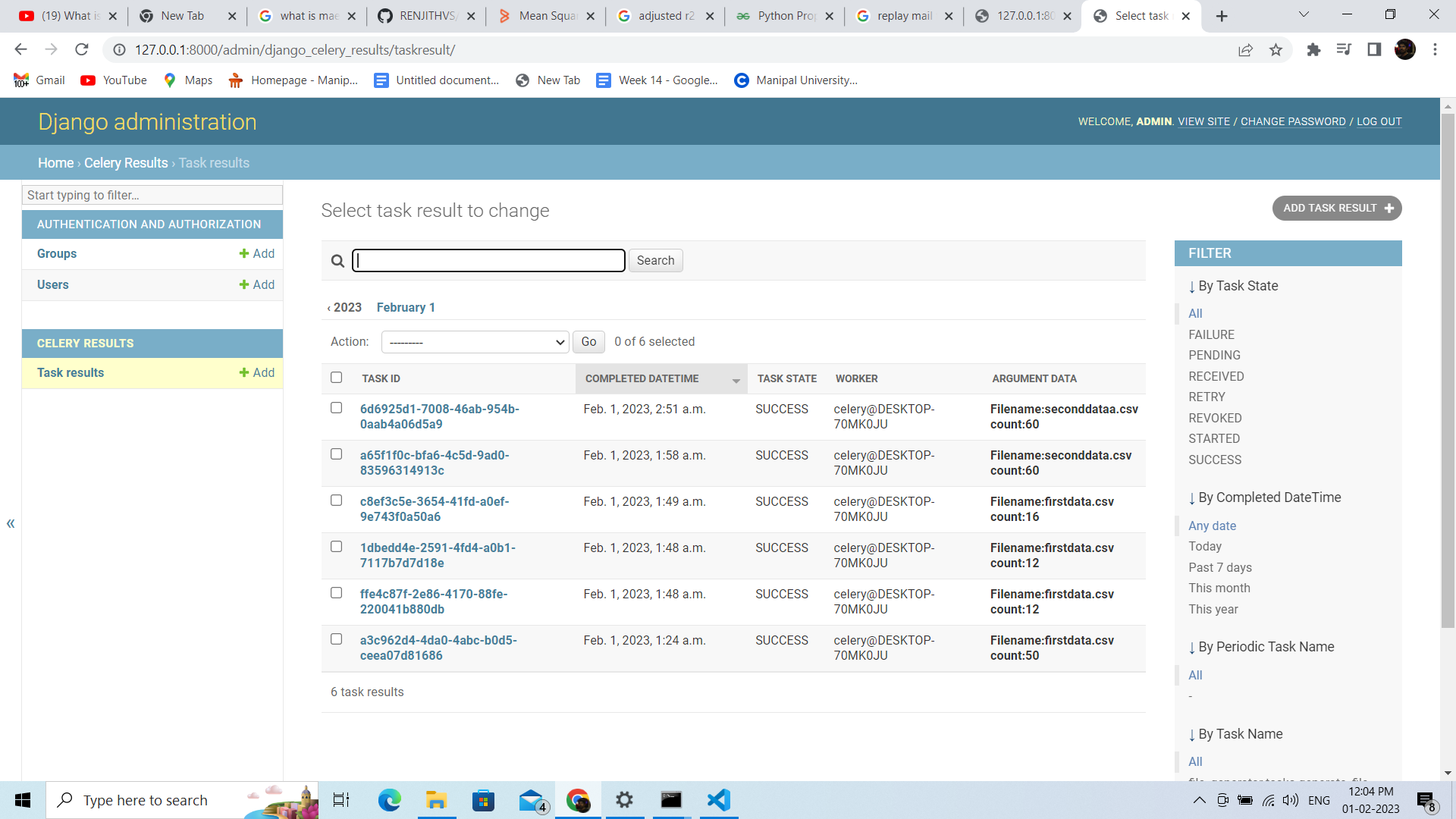The width and height of the screenshot is (1456, 819).
Task: Reload the page with refresh icon
Action: point(82,50)
